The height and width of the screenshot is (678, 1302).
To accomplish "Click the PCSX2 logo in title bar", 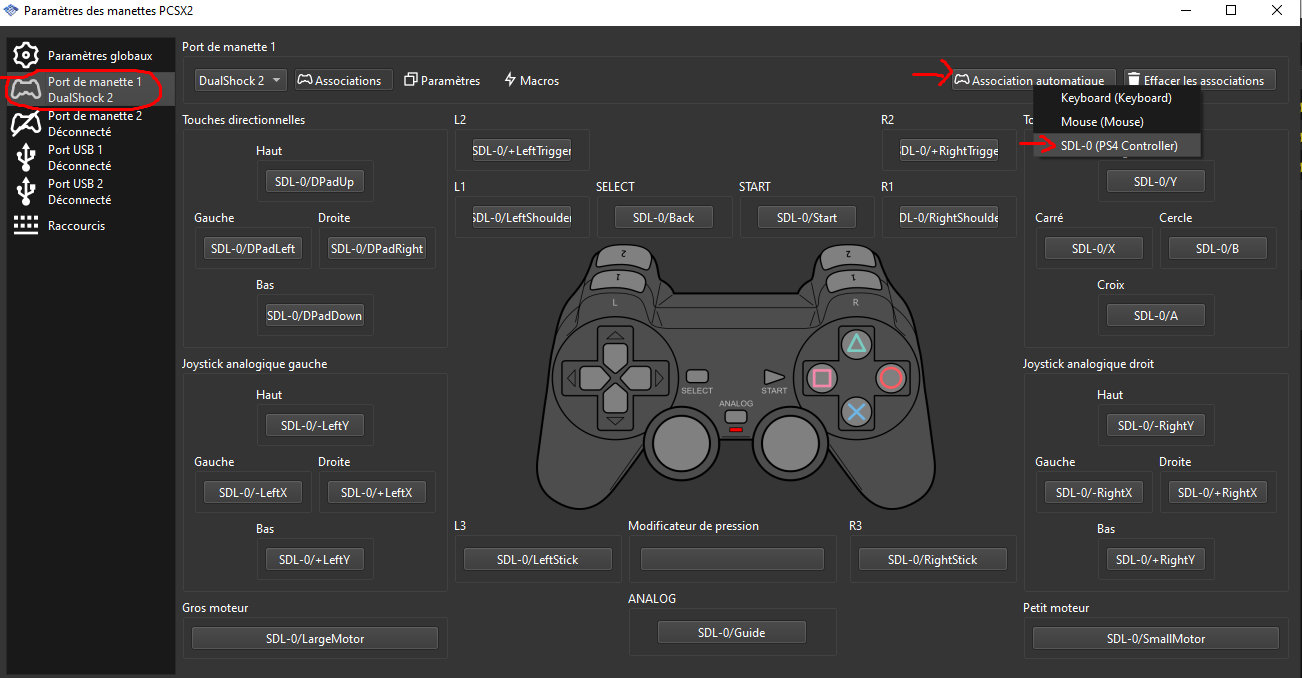I will tap(12, 10).
